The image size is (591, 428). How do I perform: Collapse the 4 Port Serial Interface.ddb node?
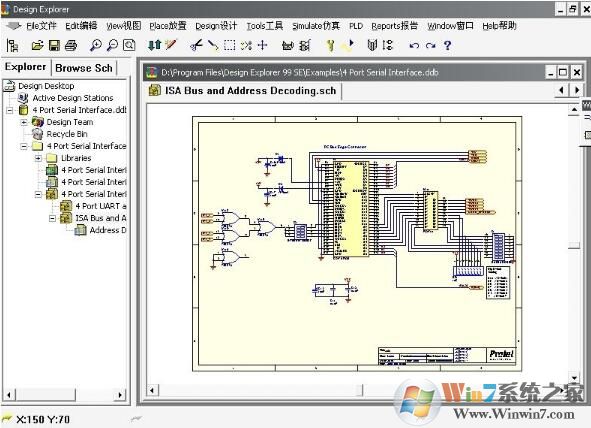point(10,110)
